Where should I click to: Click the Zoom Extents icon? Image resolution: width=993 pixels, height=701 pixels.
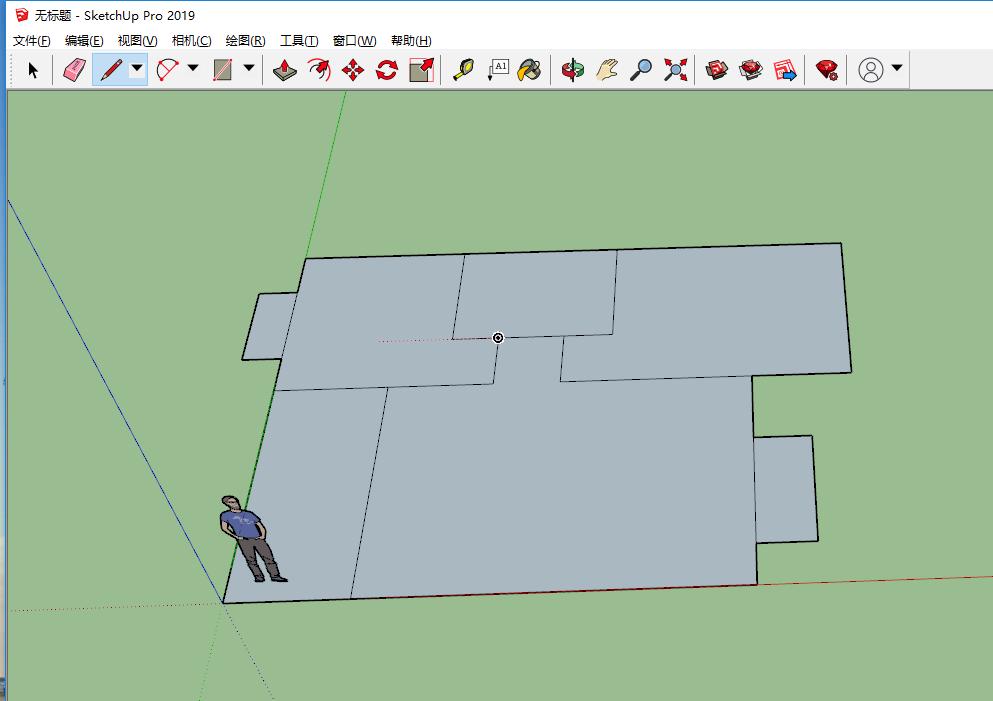point(676,70)
